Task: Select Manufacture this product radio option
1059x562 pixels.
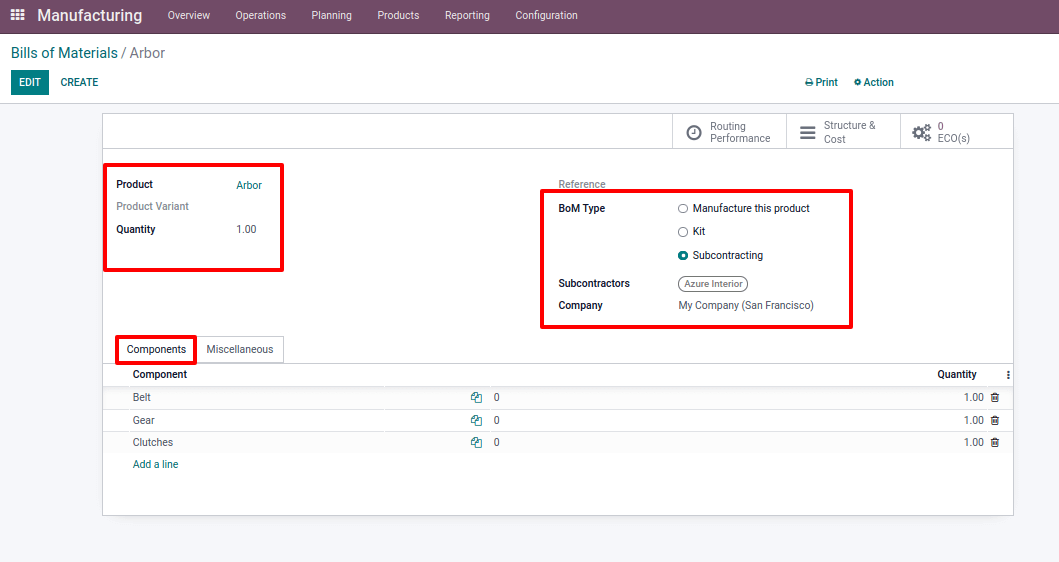Action: coord(683,209)
